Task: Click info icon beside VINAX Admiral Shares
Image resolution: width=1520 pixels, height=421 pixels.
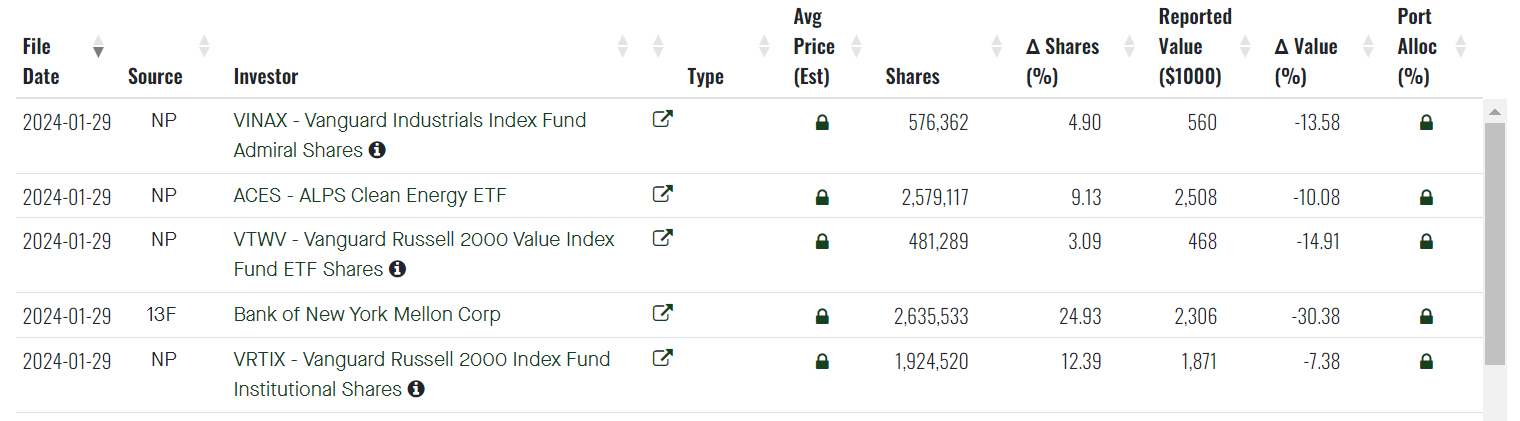Action: [377, 150]
